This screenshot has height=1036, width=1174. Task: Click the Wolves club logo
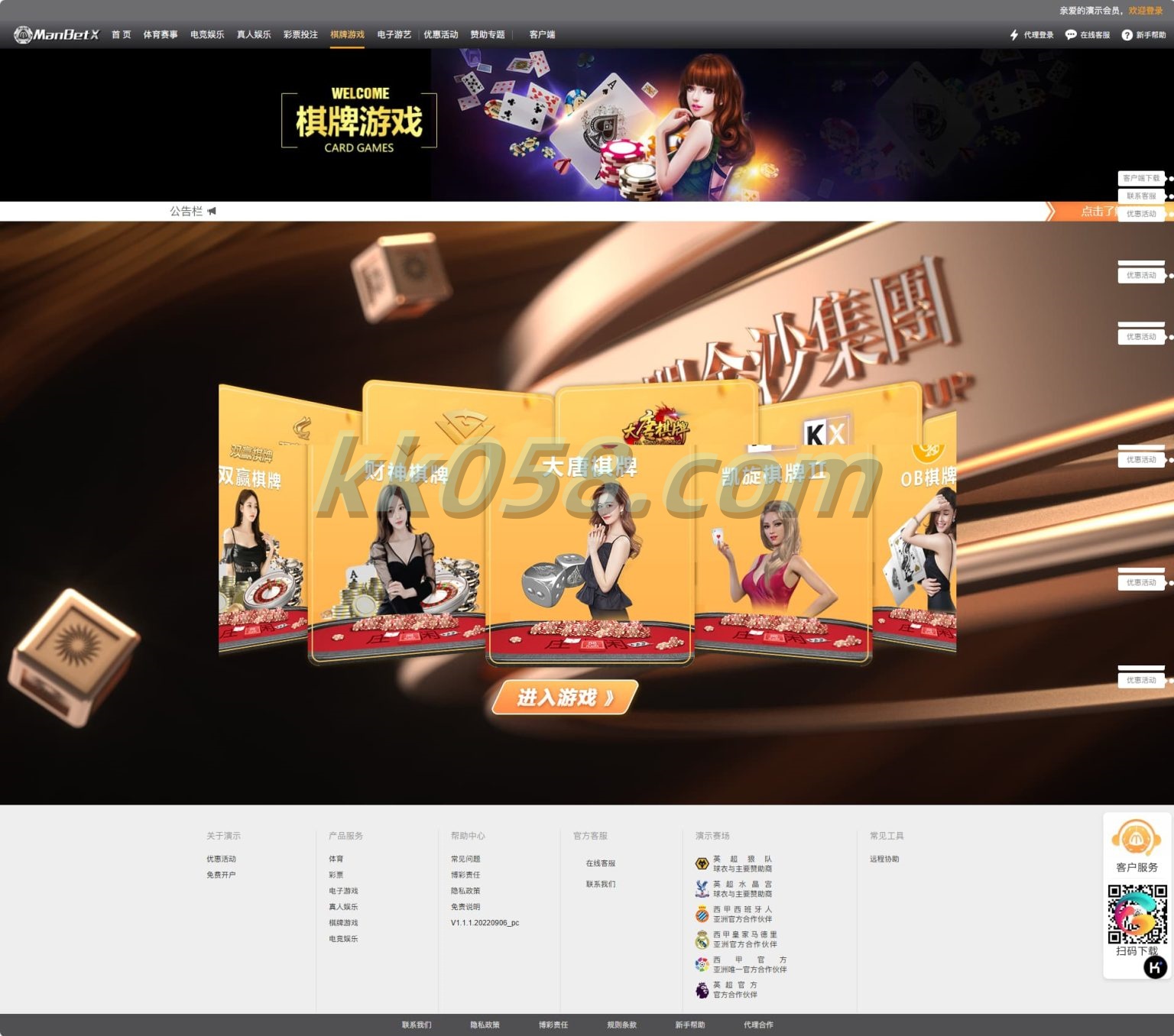coord(702,863)
